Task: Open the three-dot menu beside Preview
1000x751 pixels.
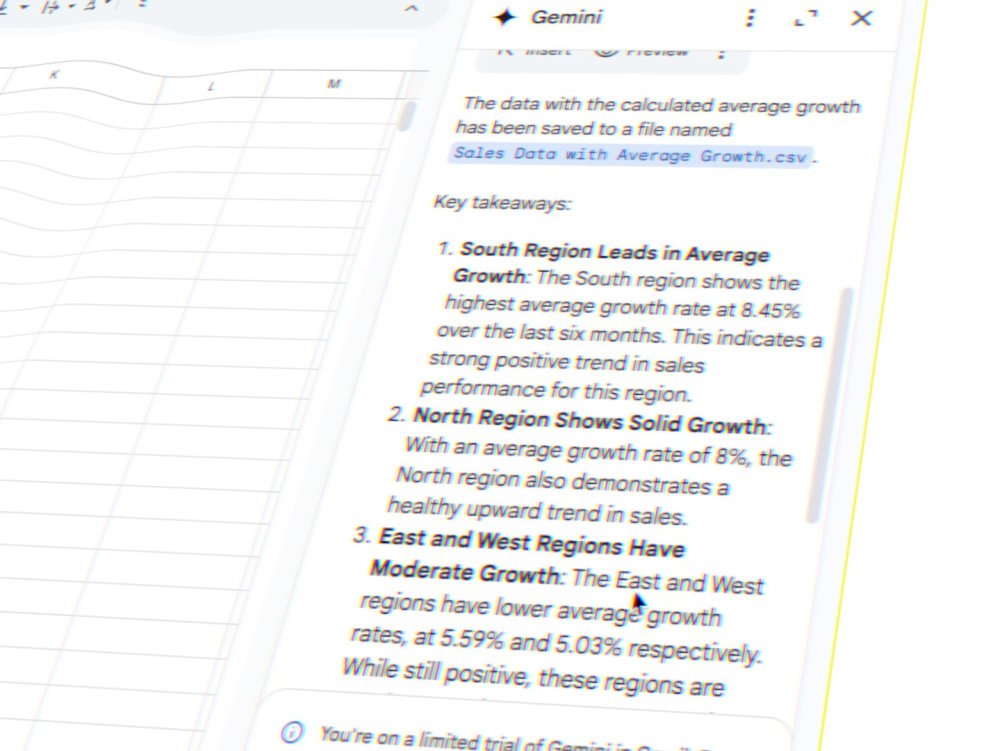Action: tap(722, 53)
